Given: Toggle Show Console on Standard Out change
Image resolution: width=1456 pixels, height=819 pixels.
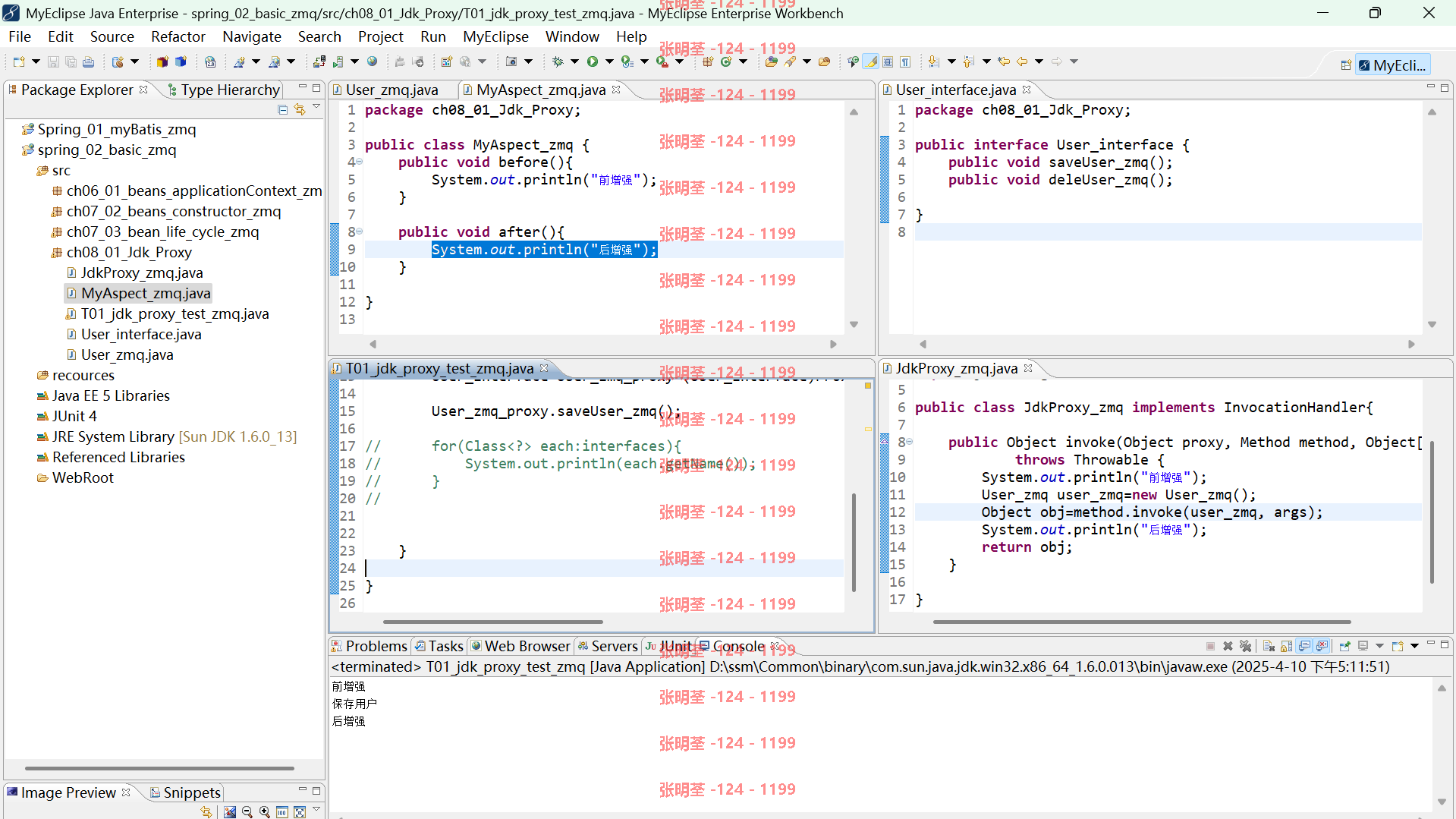Looking at the screenshot, I should pyautogui.click(x=1303, y=646).
